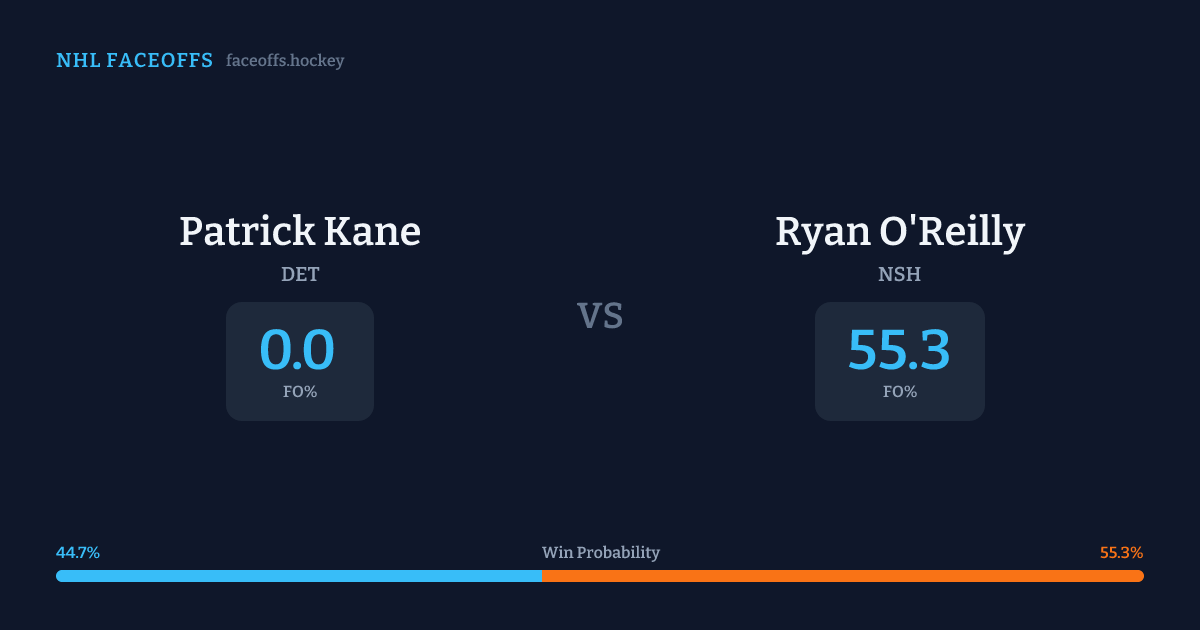Viewport: 1200px width, 630px height.
Task: Click the orange 55.3% probability label
Action: click(x=1121, y=553)
